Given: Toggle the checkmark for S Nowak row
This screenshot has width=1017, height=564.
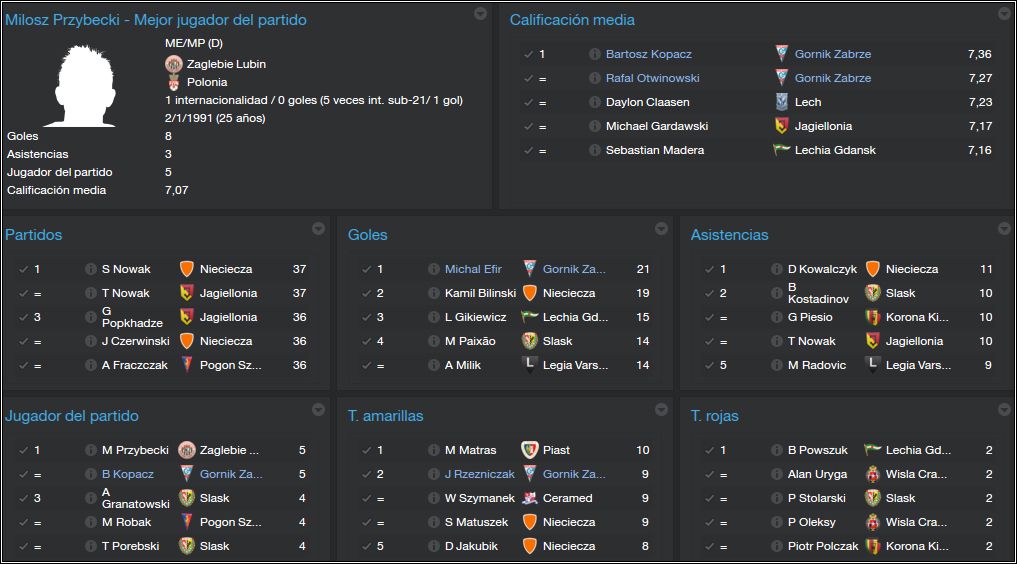Looking at the screenshot, I should point(24,269).
